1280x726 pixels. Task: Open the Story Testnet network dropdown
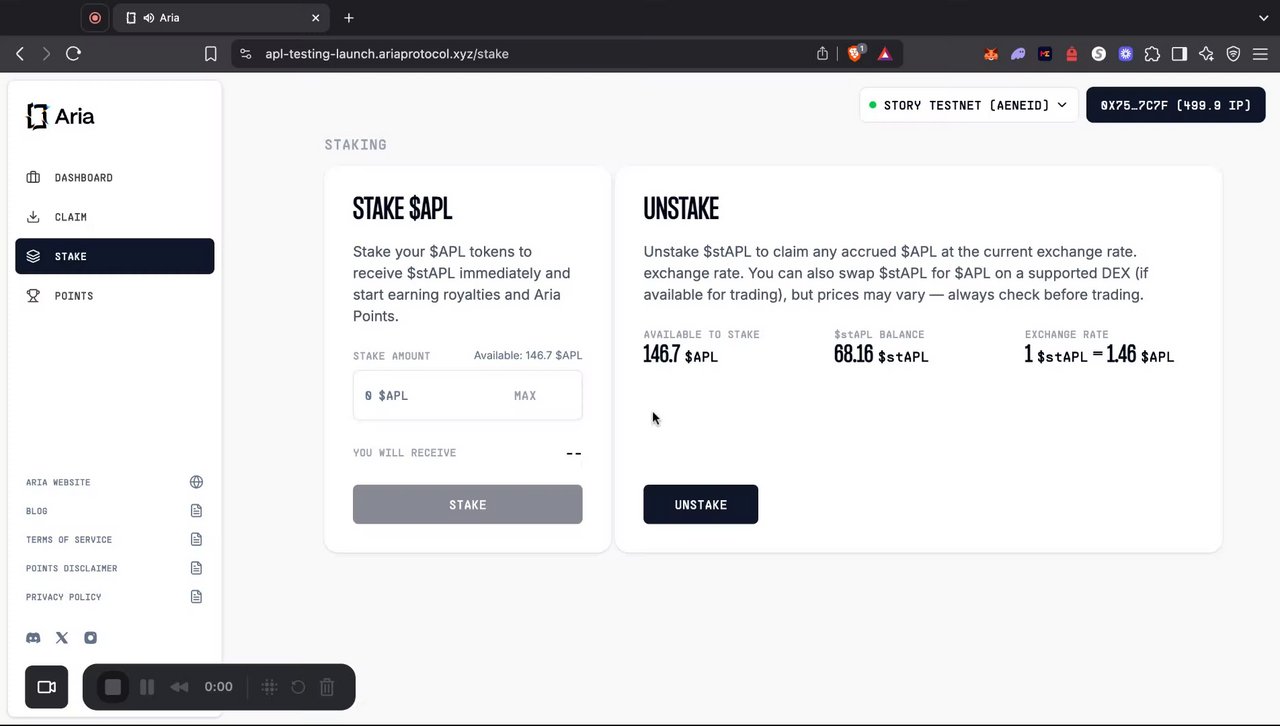tap(968, 105)
